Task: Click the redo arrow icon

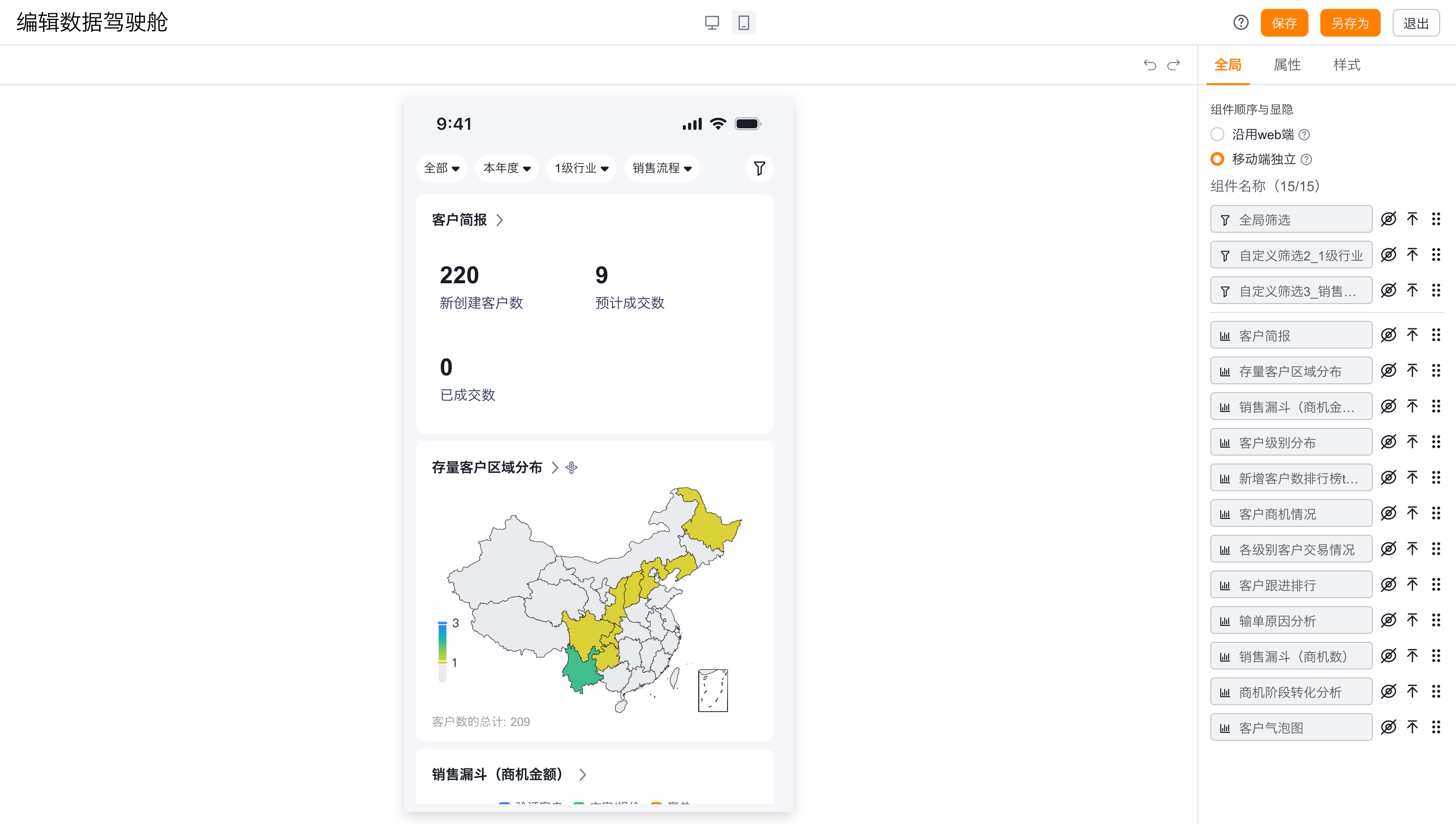Action: tap(1174, 65)
